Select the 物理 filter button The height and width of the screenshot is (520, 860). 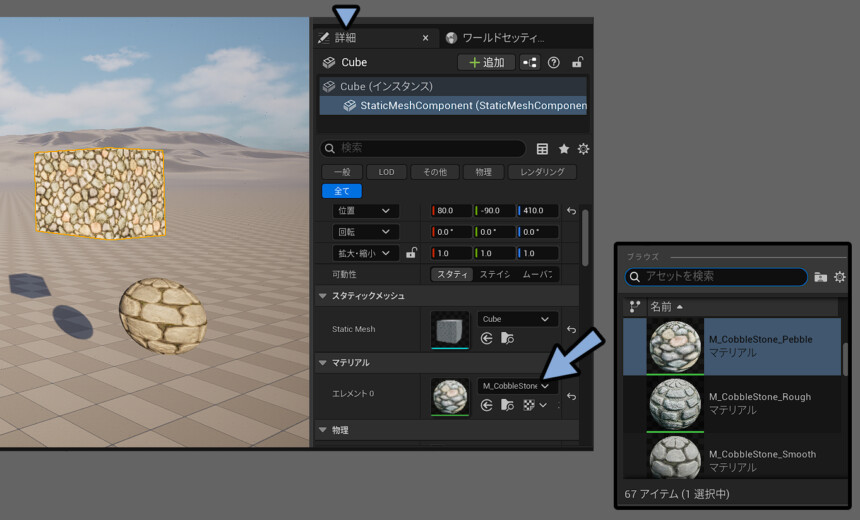click(483, 172)
